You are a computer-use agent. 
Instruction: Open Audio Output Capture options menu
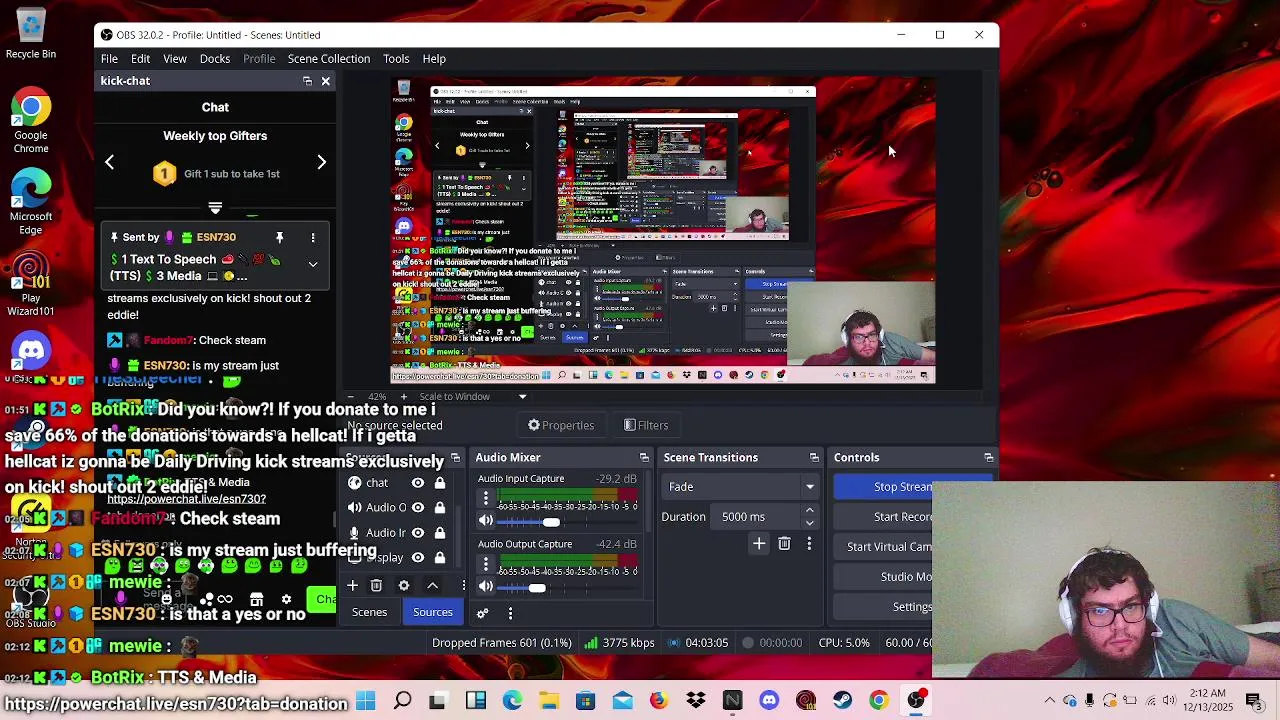coord(486,564)
